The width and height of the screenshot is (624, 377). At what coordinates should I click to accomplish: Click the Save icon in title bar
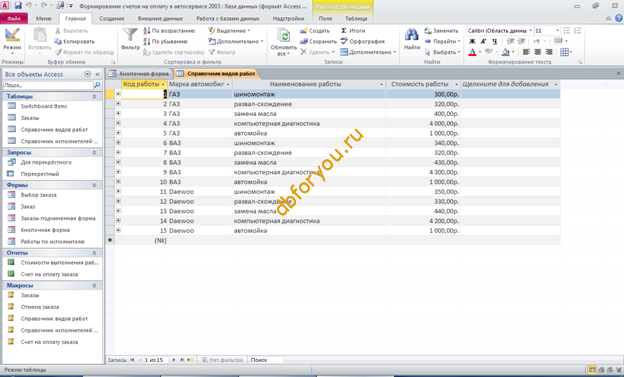click(x=18, y=6)
